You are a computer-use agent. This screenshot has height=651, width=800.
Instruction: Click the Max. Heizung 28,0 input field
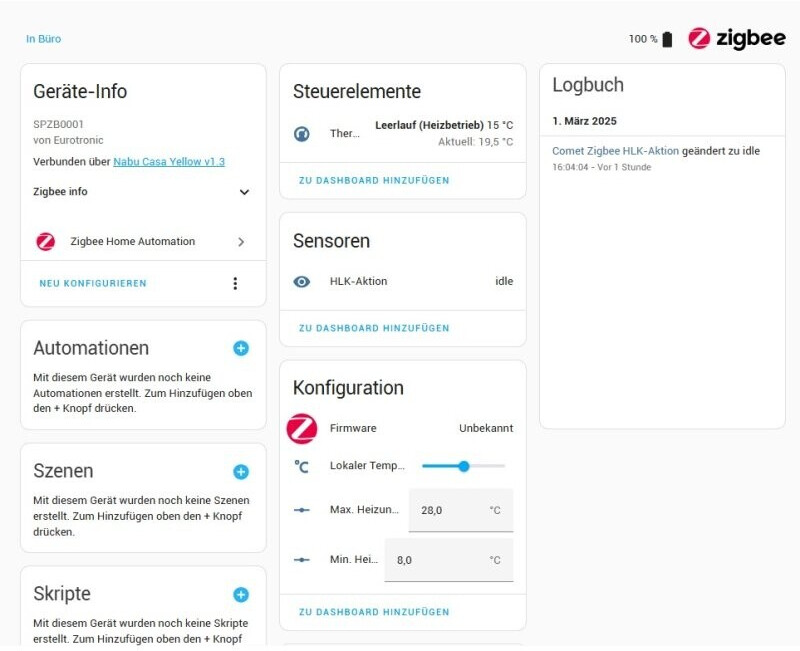coord(460,510)
